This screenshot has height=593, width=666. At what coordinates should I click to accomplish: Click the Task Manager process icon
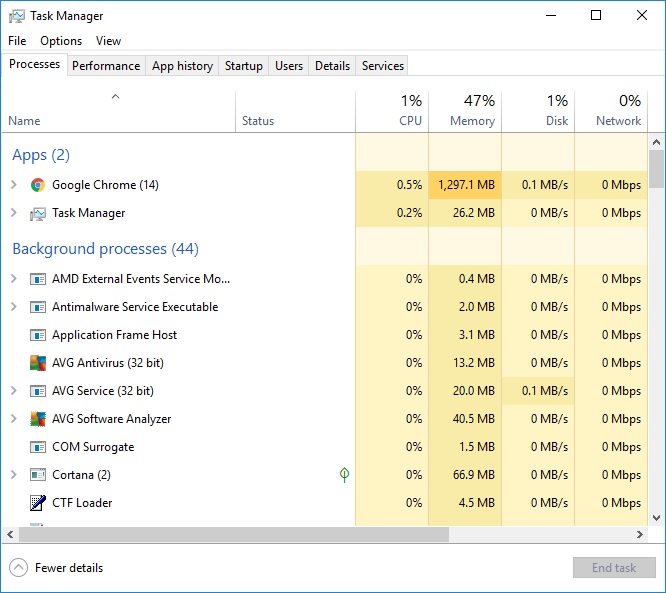click(38, 213)
